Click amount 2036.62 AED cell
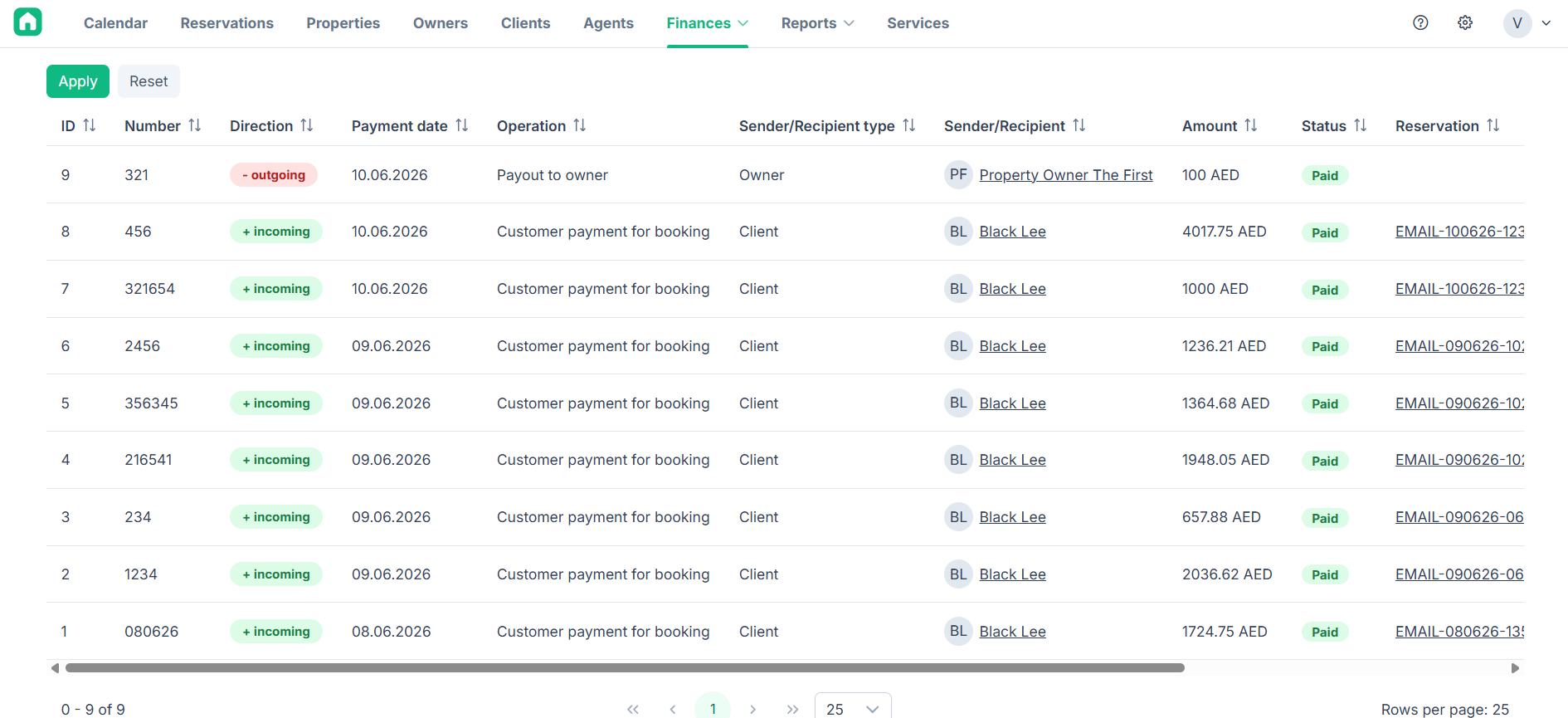The width and height of the screenshot is (1568, 718). click(1227, 574)
